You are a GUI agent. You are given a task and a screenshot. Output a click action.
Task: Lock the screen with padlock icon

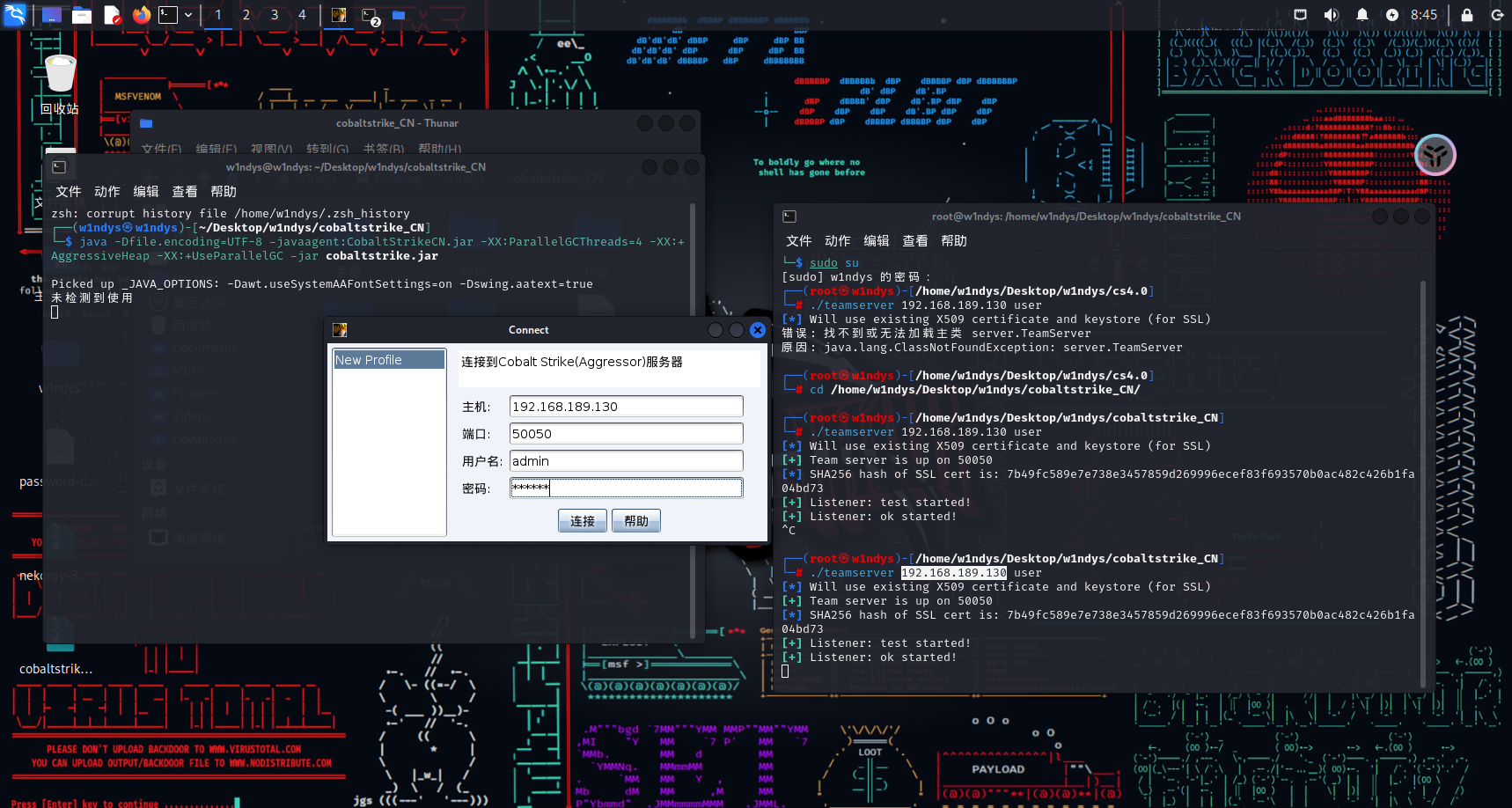(1466, 15)
